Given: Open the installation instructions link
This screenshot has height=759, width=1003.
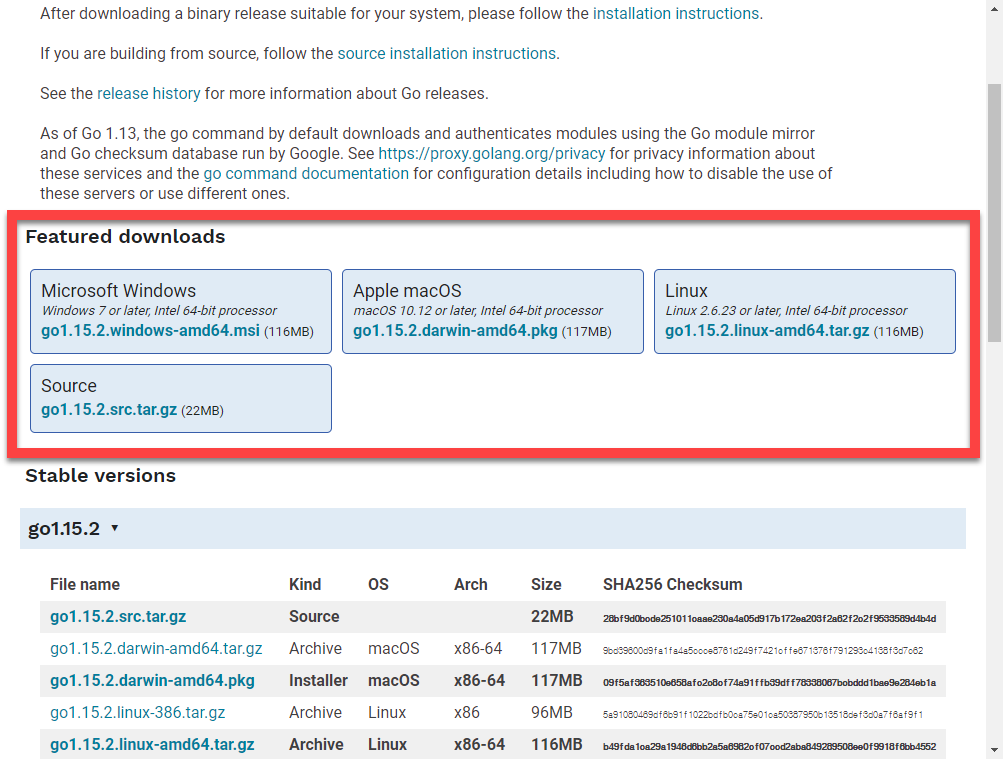Looking at the screenshot, I should point(676,13).
